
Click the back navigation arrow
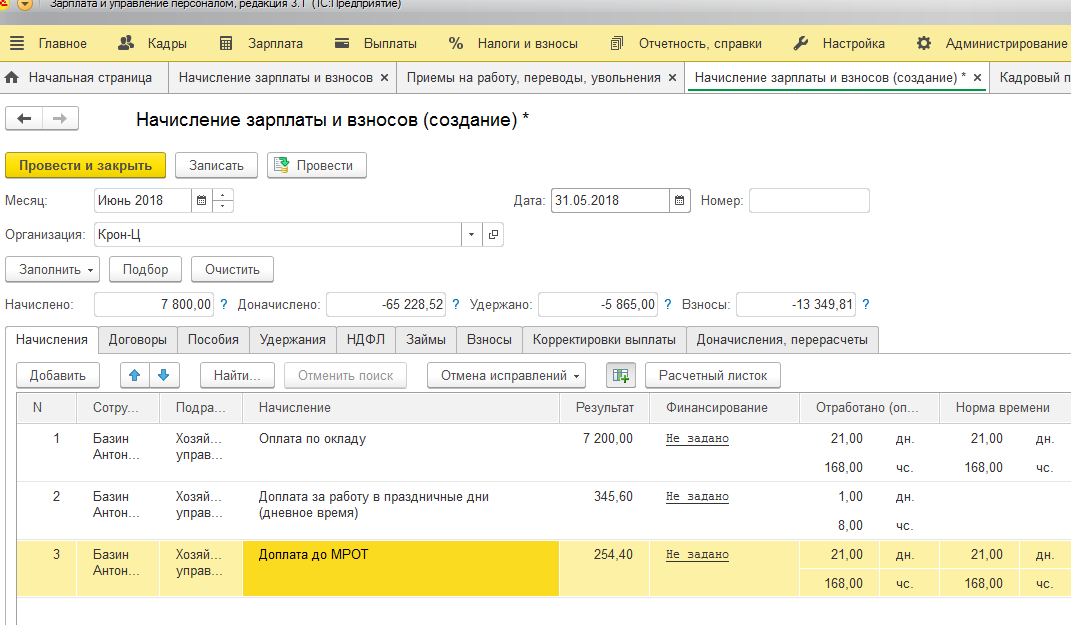(x=24, y=119)
